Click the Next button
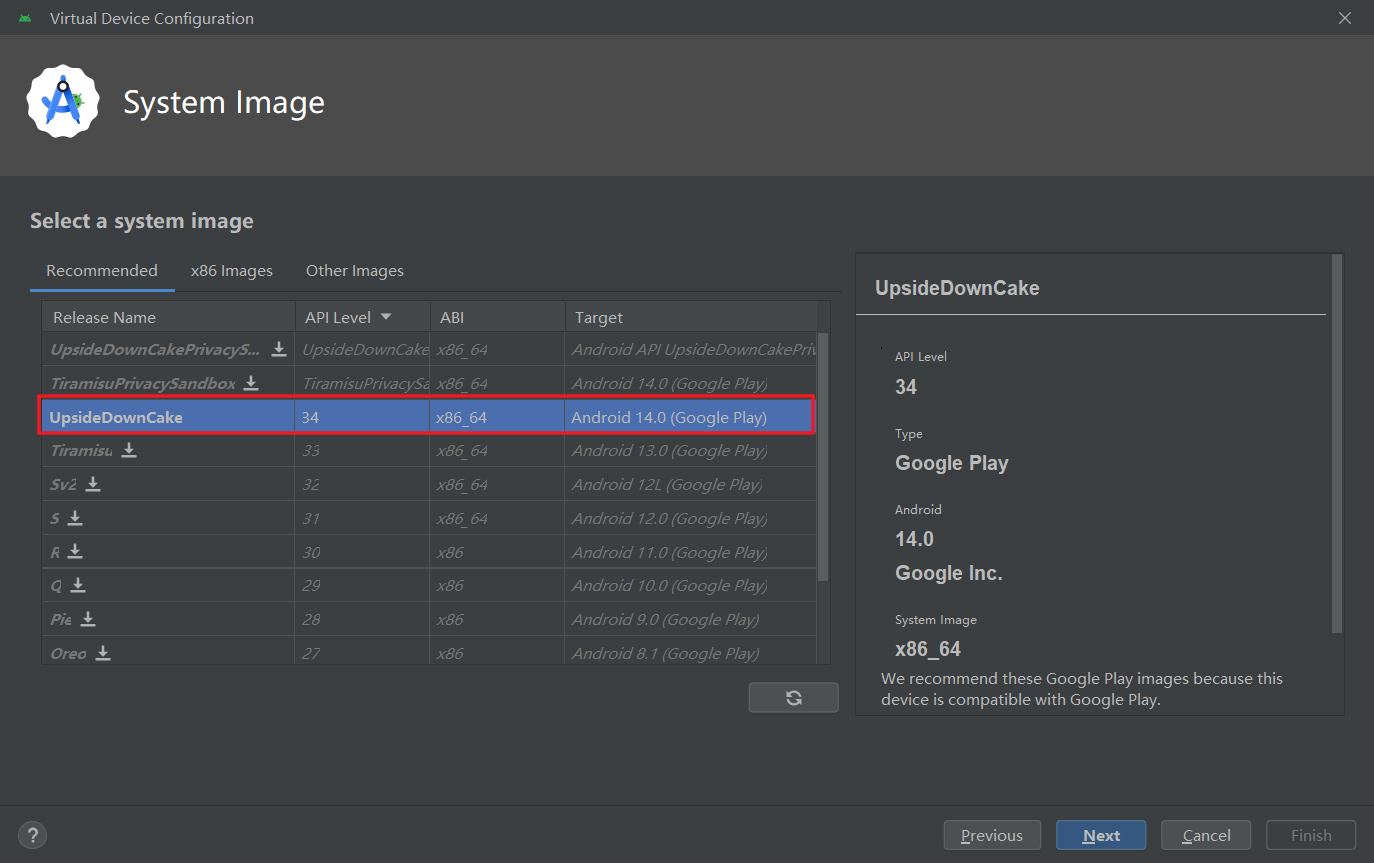Image resolution: width=1374 pixels, height=863 pixels. 1101,835
